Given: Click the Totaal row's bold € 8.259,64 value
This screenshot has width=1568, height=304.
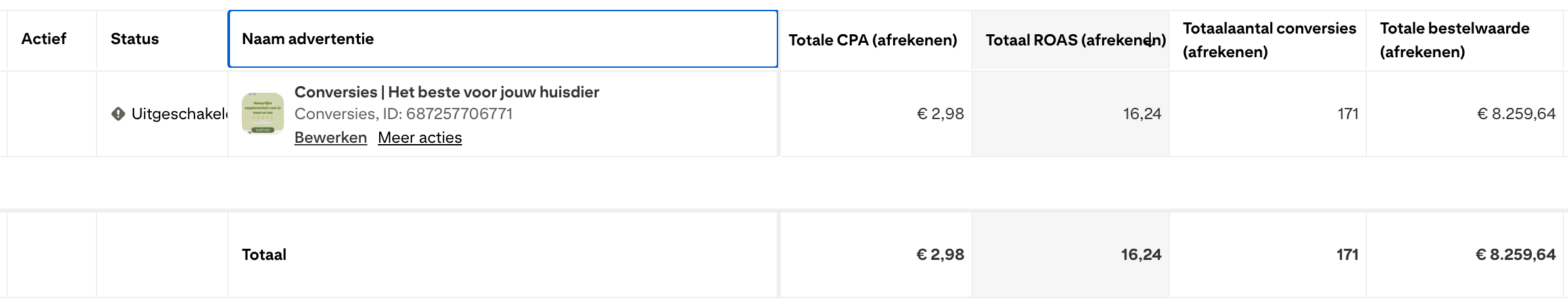Looking at the screenshot, I should click(1515, 255).
